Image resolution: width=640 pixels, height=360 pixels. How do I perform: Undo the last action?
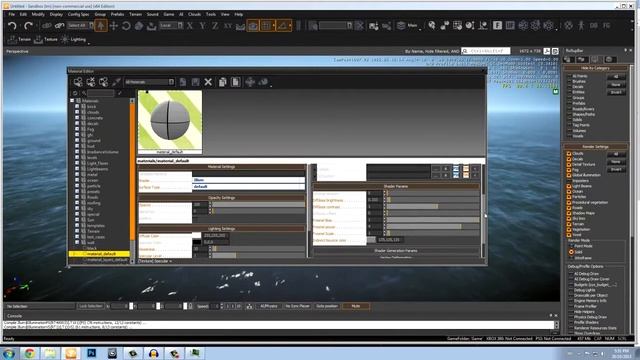[x=12, y=26]
